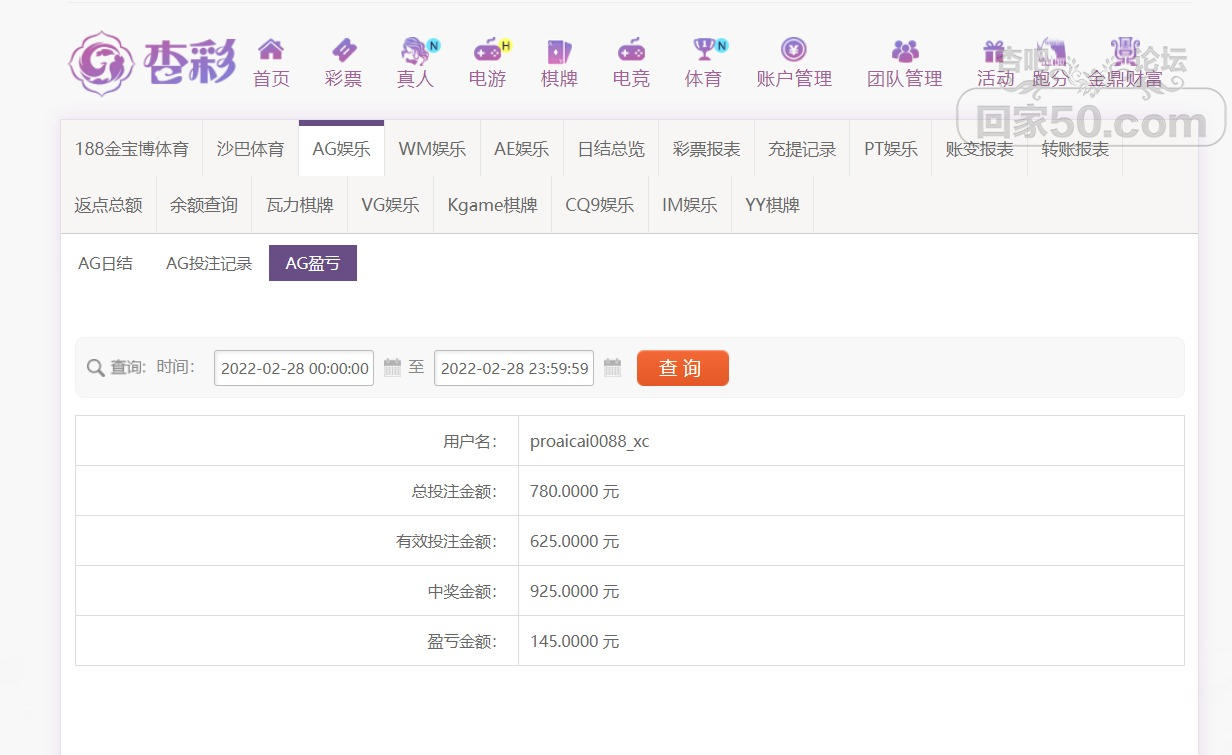
Task: Click the start time input field
Action: 294,368
